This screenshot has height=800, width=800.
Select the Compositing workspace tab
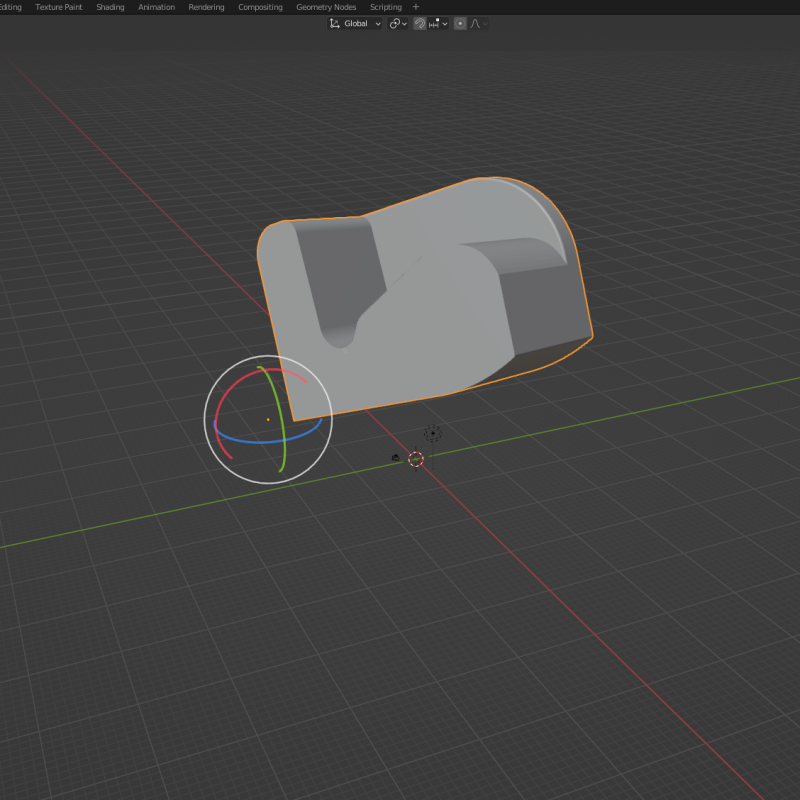[260, 7]
